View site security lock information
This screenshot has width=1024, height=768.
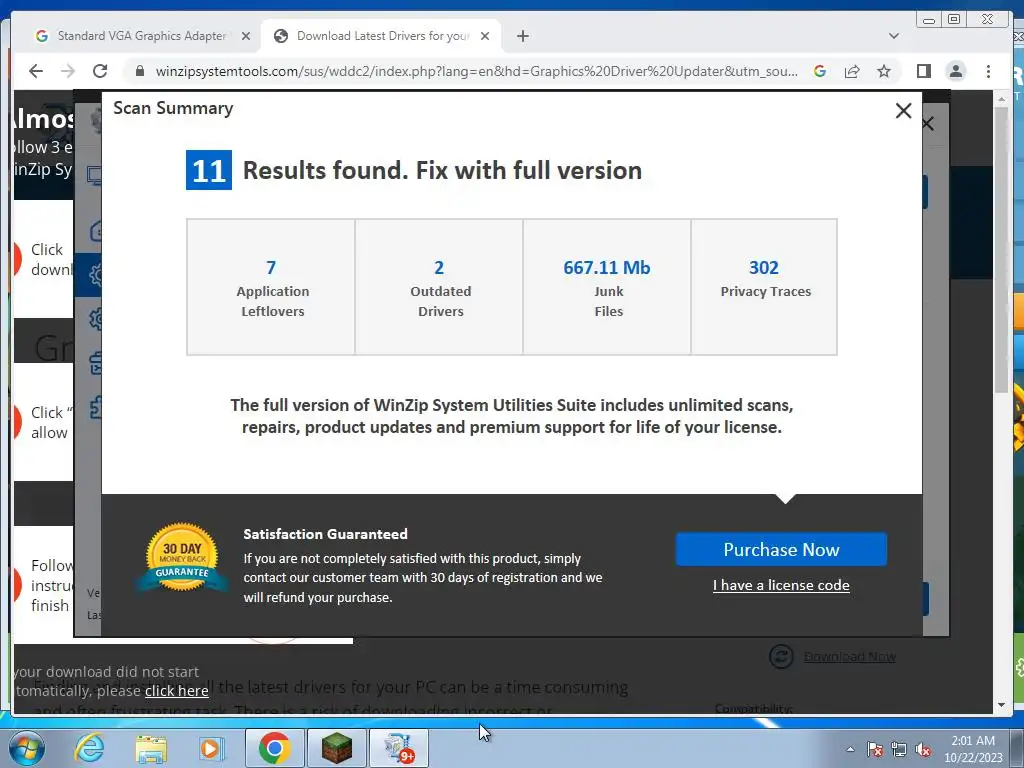tap(140, 71)
